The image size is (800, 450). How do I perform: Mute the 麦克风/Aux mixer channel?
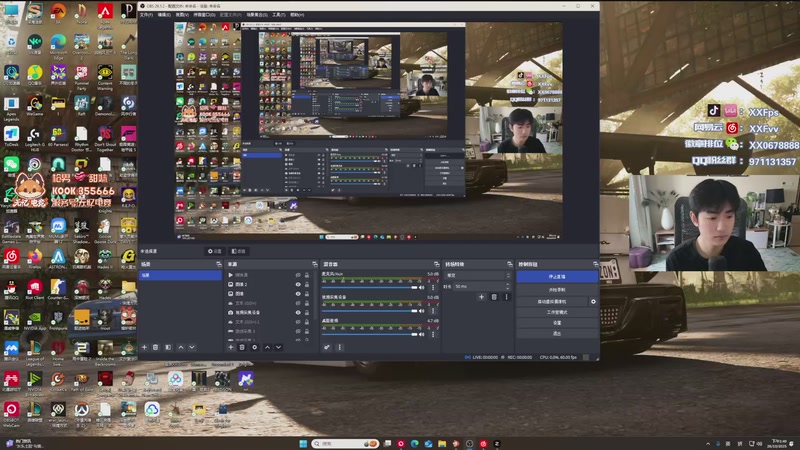tap(422, 288)
